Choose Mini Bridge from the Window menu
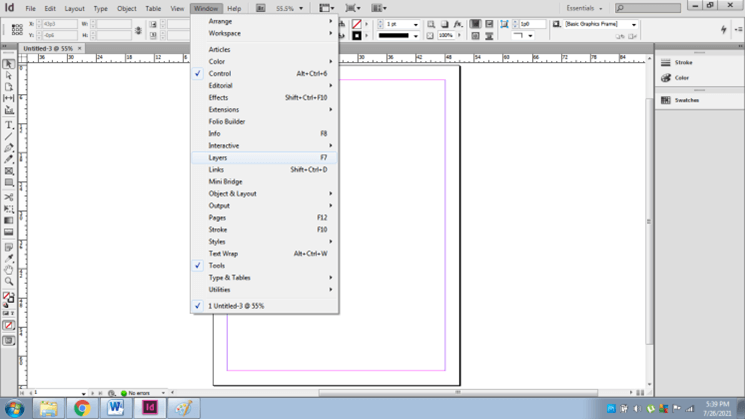Viewport: 745px width, 419px height. 265,181
